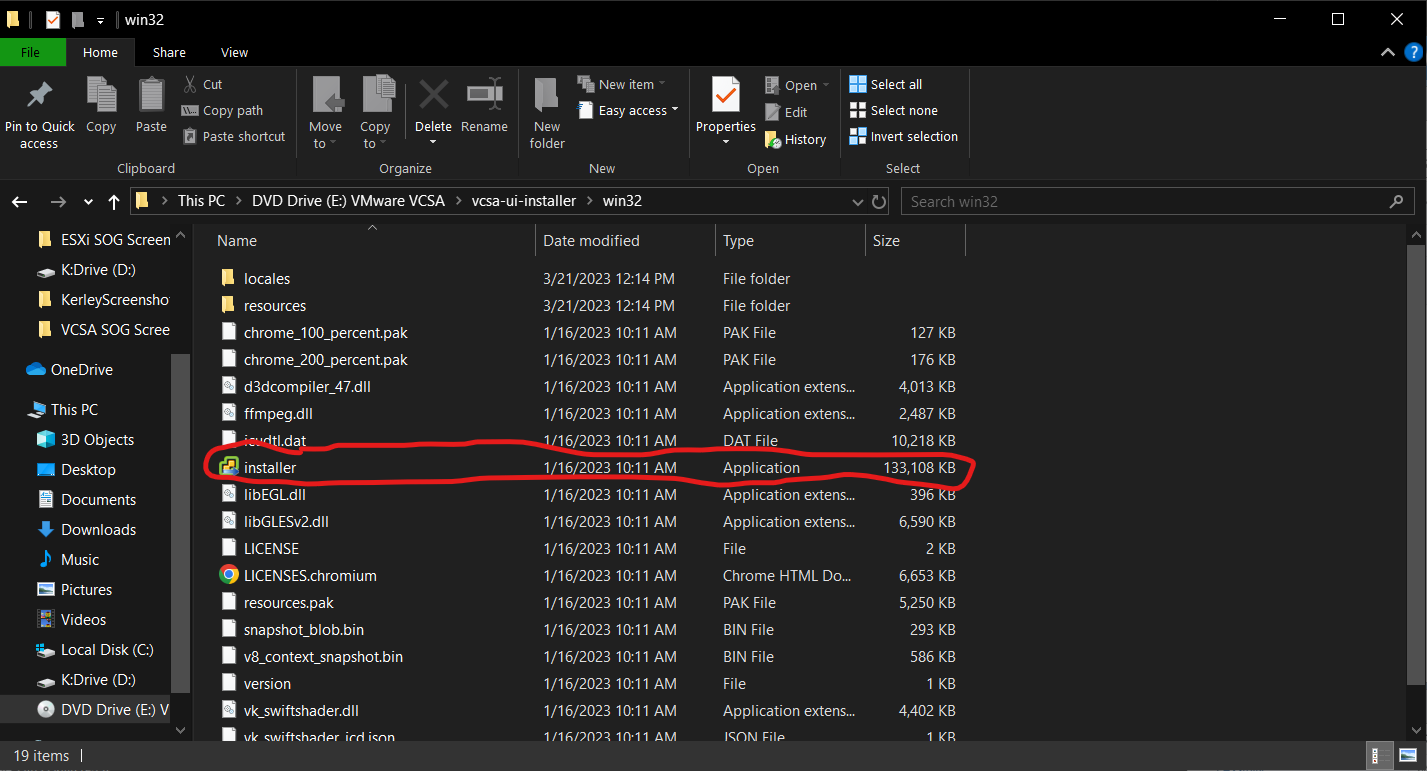
Task: Refresh the win32 folder view
Action: click(879, 202)
